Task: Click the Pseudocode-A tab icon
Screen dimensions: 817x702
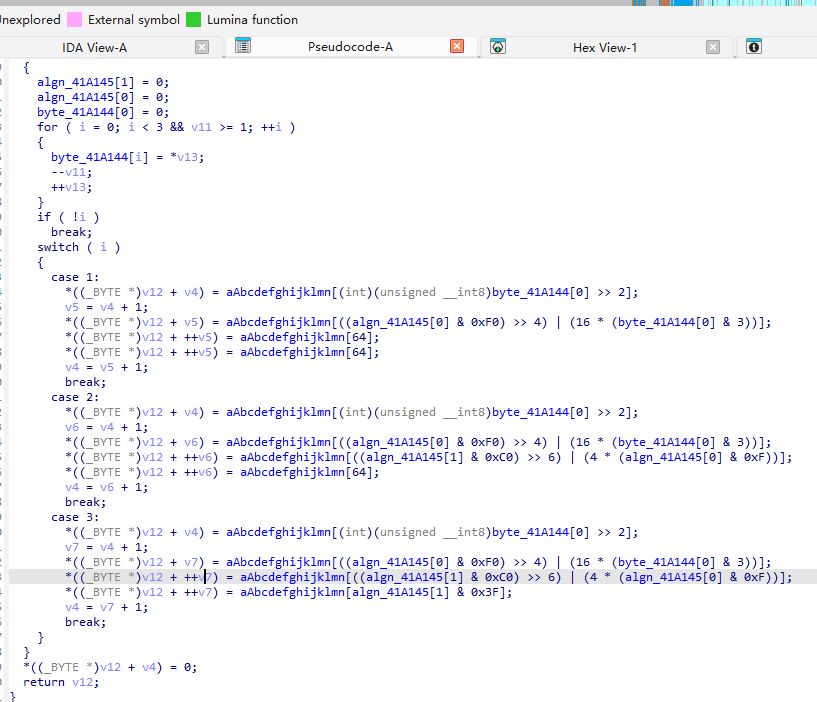Action: (242, 46)
